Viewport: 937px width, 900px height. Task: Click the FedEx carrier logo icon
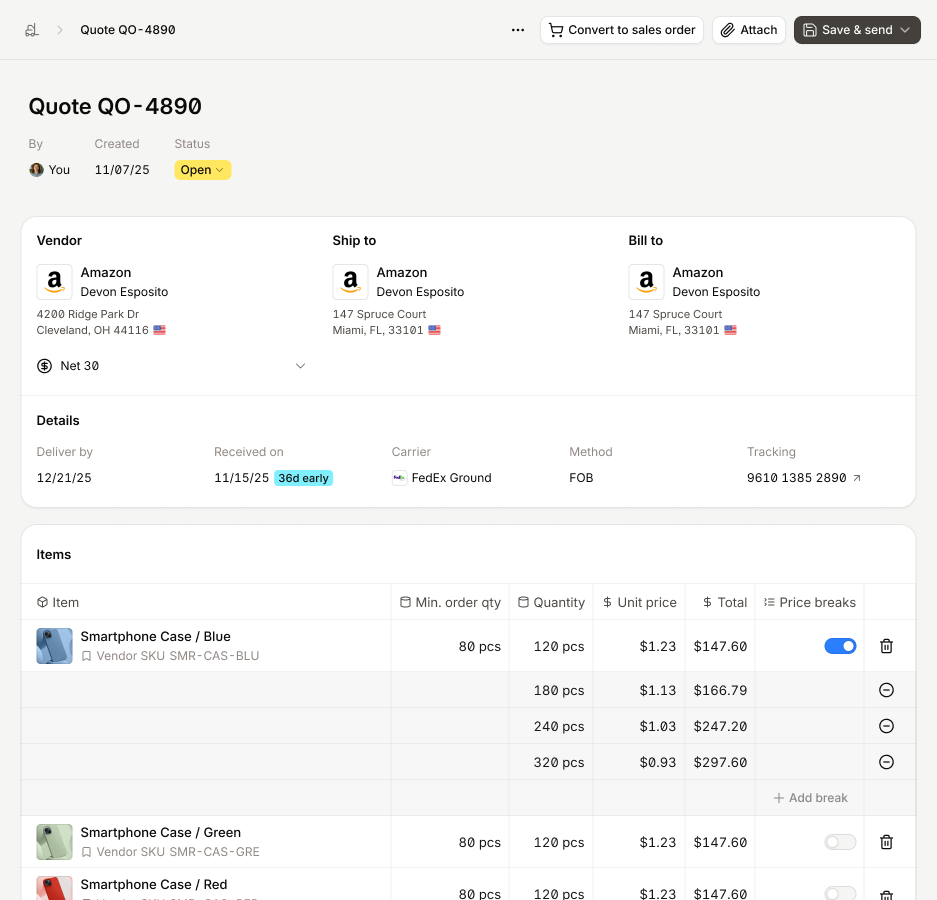(x=399, y=477)
